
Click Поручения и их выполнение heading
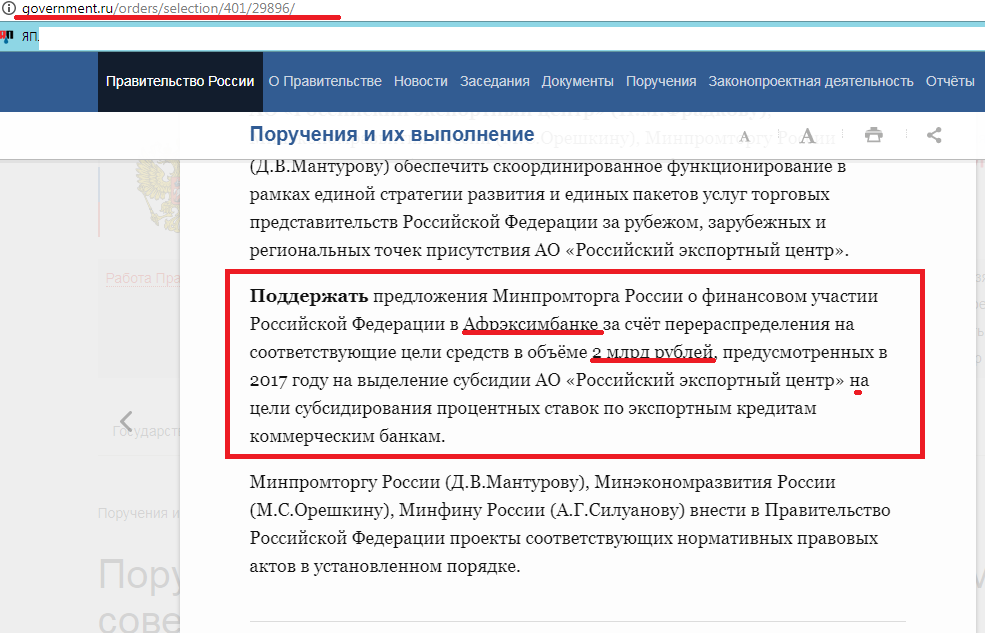pos(392,134)
